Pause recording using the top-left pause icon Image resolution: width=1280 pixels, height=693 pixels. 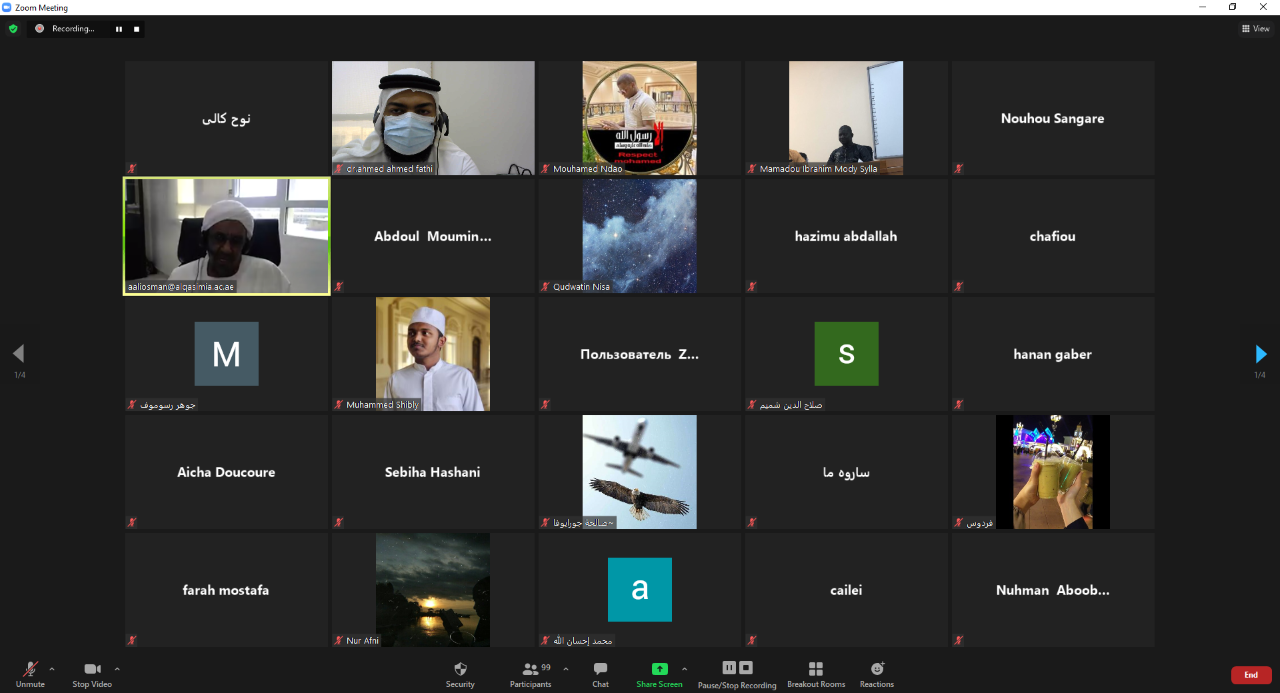coord(119,29)
